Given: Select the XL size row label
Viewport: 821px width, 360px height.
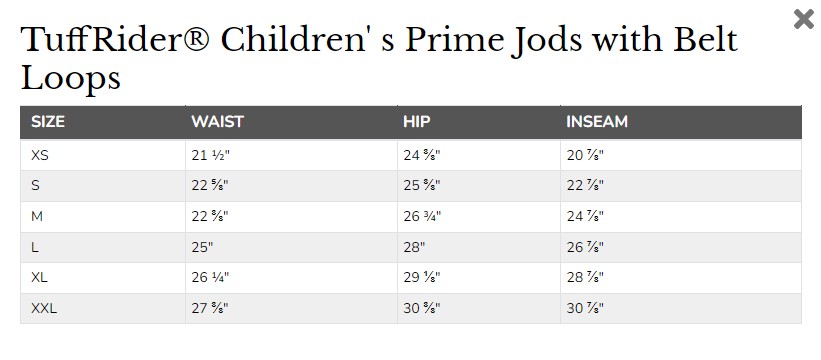Looking at the screenshot, I should coord(39,277).
